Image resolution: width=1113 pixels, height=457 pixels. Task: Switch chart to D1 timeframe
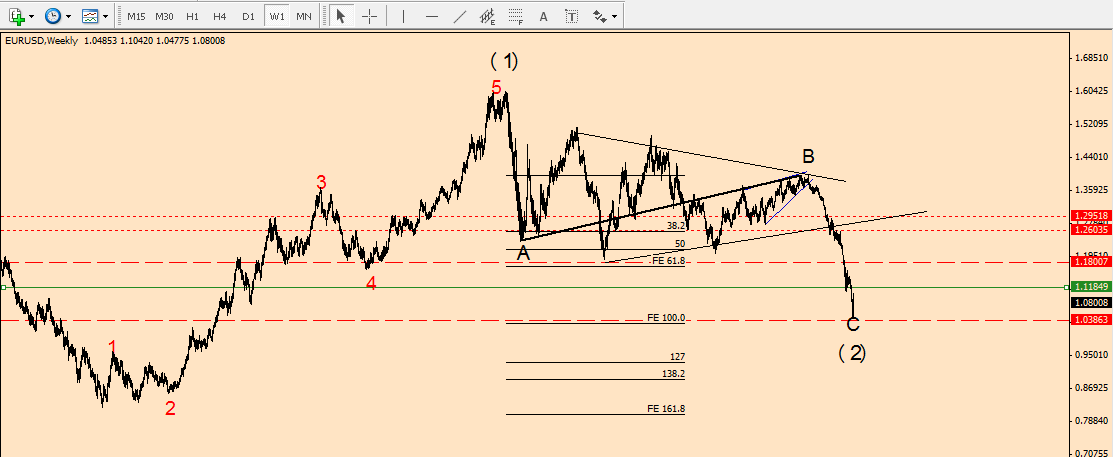point(248,16)
